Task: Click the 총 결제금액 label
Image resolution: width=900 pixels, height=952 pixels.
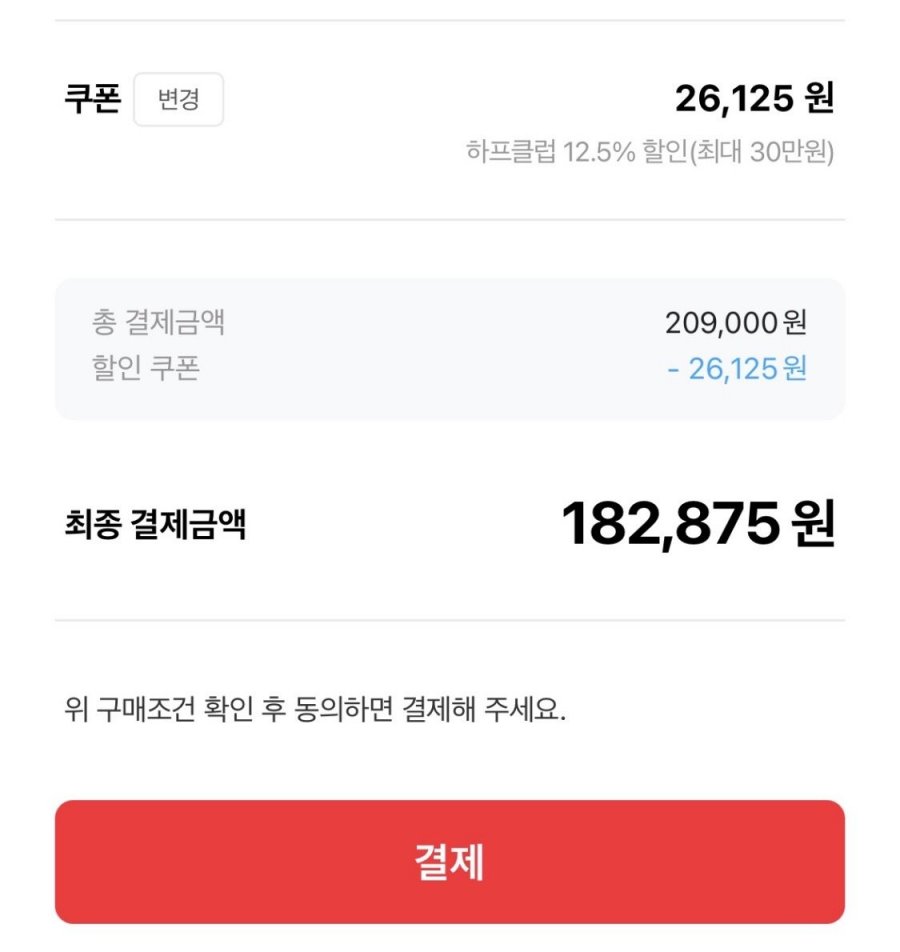Action: (158, 323)
